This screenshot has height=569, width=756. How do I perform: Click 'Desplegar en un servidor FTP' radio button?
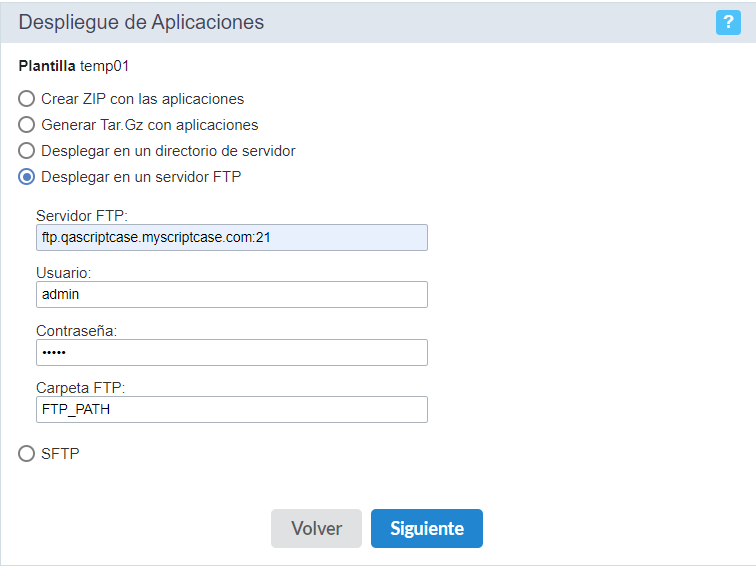pos(27,177)
